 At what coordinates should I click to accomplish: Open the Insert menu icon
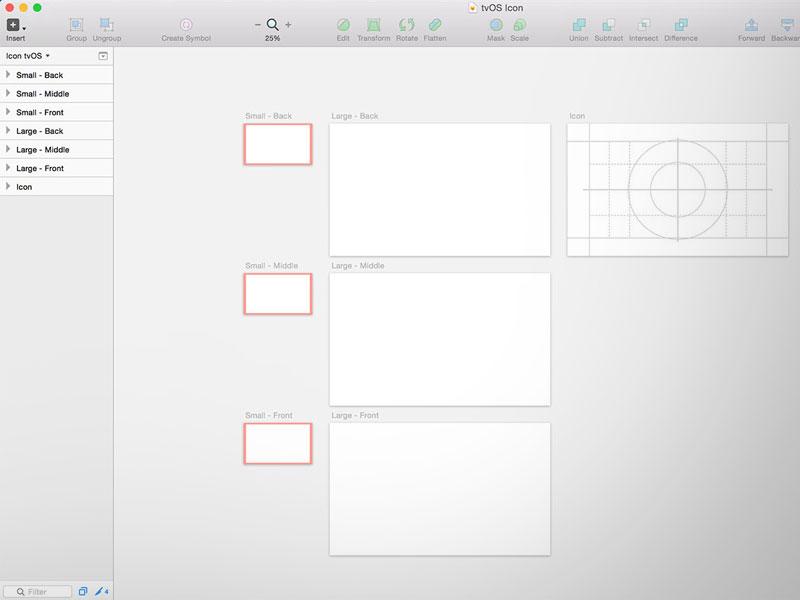coord(14,27)
